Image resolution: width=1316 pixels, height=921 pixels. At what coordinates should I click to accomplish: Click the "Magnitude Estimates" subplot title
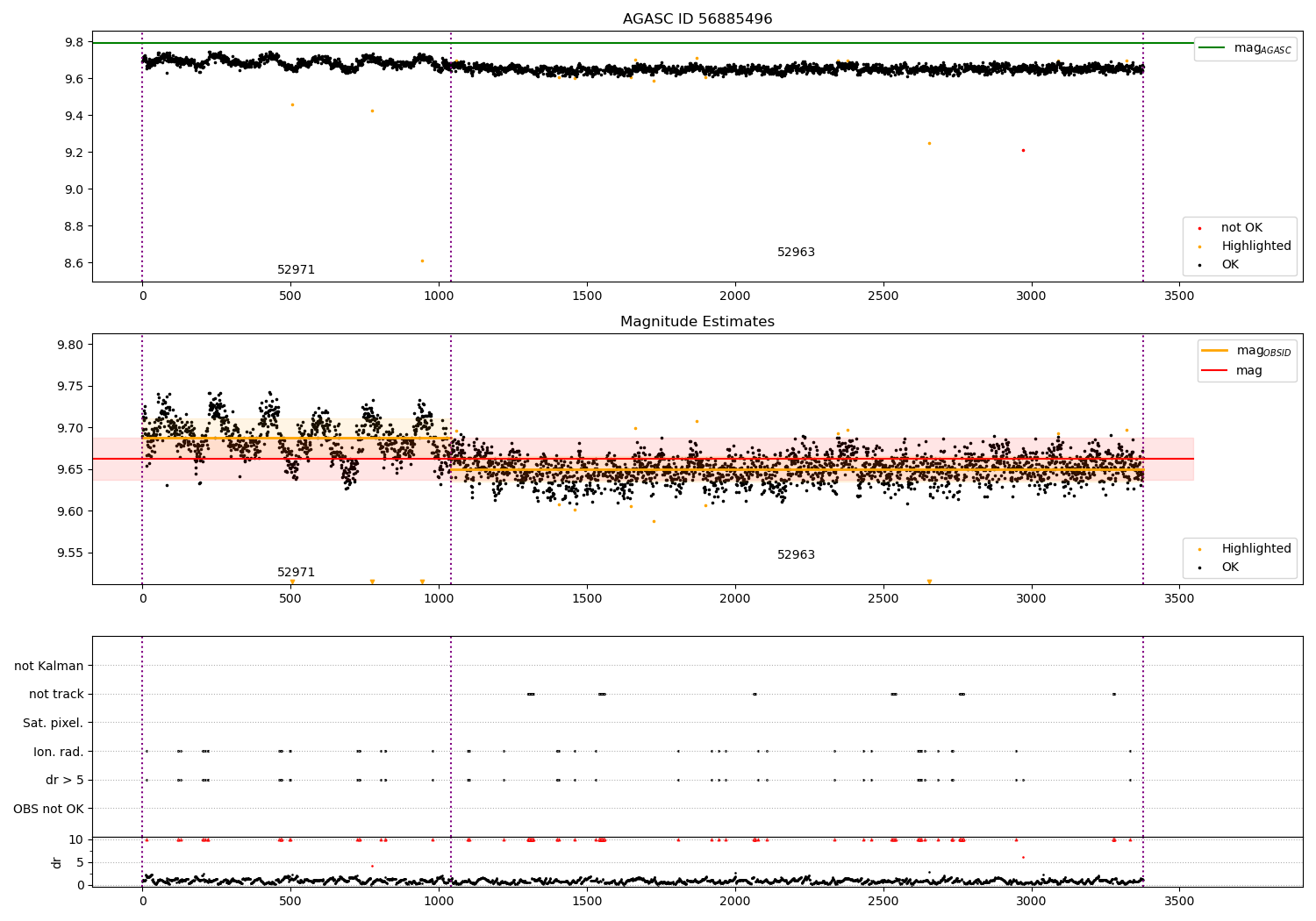pos(697,321)
